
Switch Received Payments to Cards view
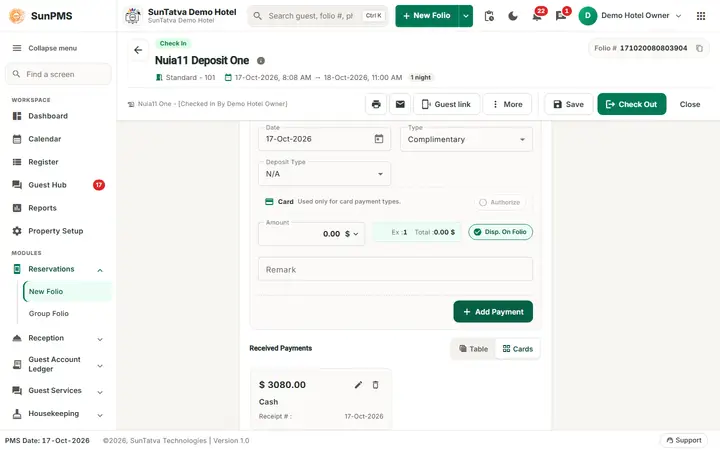pyautogui.click(x=518, y=349)
